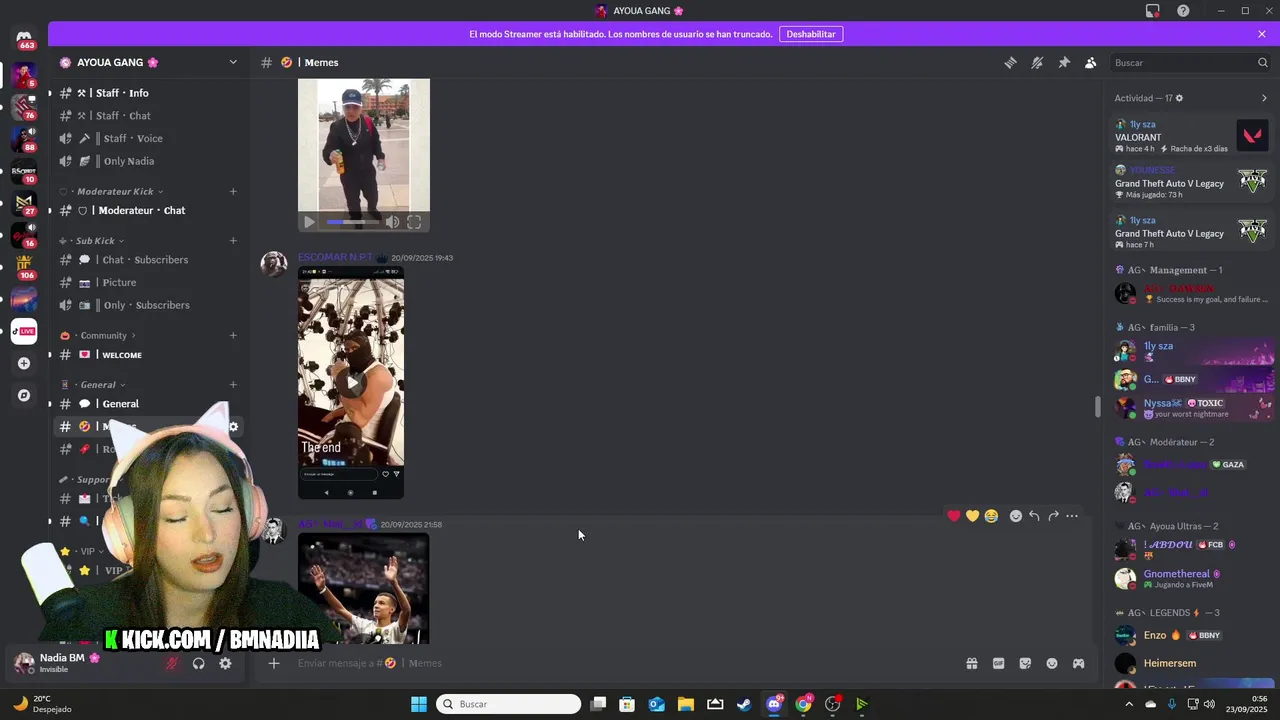Open the WELCOME channel

[148, 355]
